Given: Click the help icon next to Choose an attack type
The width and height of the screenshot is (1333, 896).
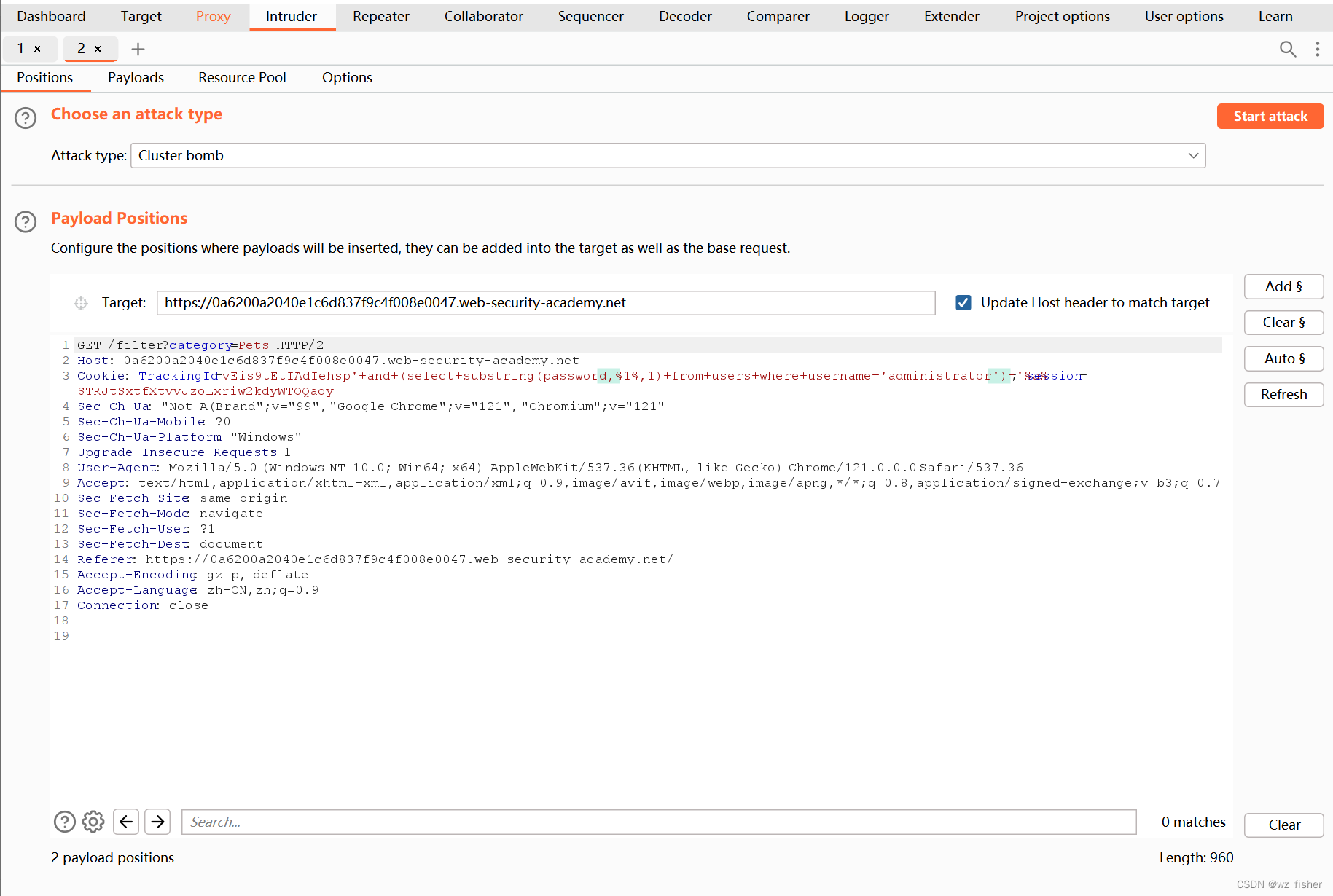Looking at the screenshot, I should (x=25, y=117).
